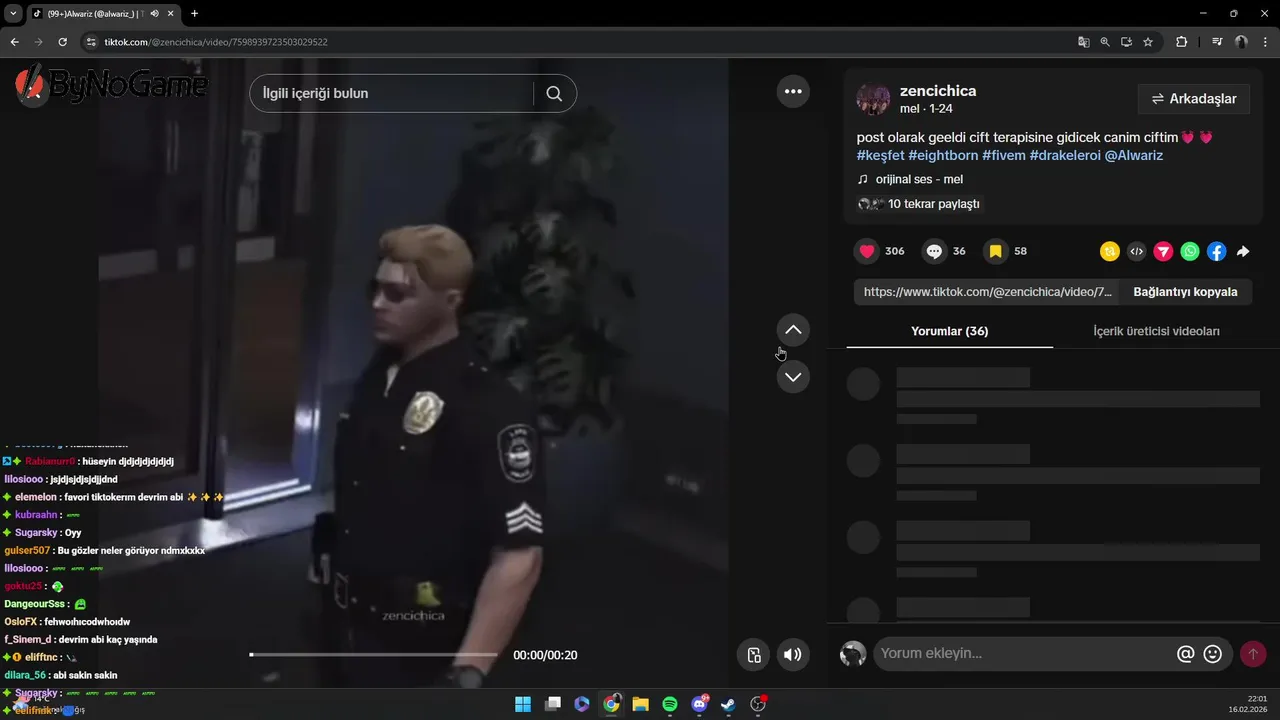Open the tab search dropdown arrow
1280x720 pixels.
13,13
